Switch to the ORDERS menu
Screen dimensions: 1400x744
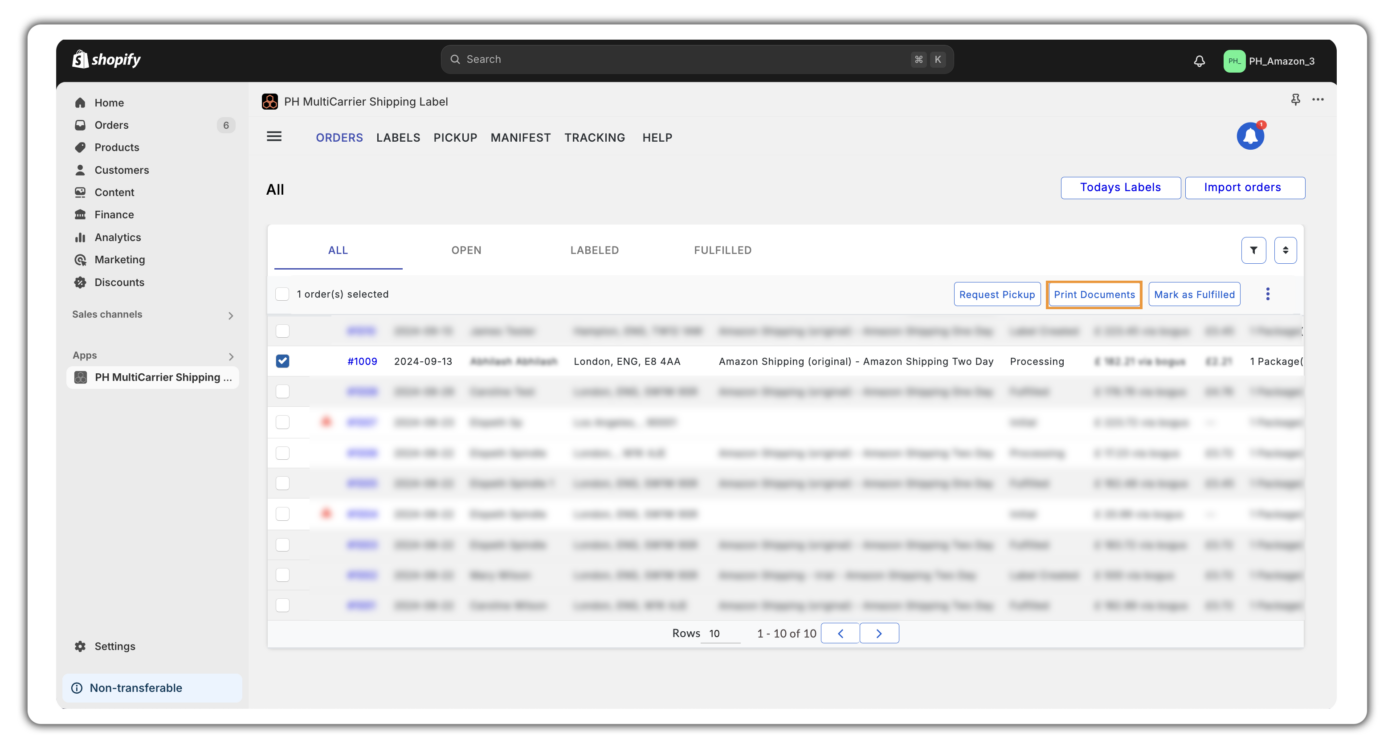click(339, 138)
